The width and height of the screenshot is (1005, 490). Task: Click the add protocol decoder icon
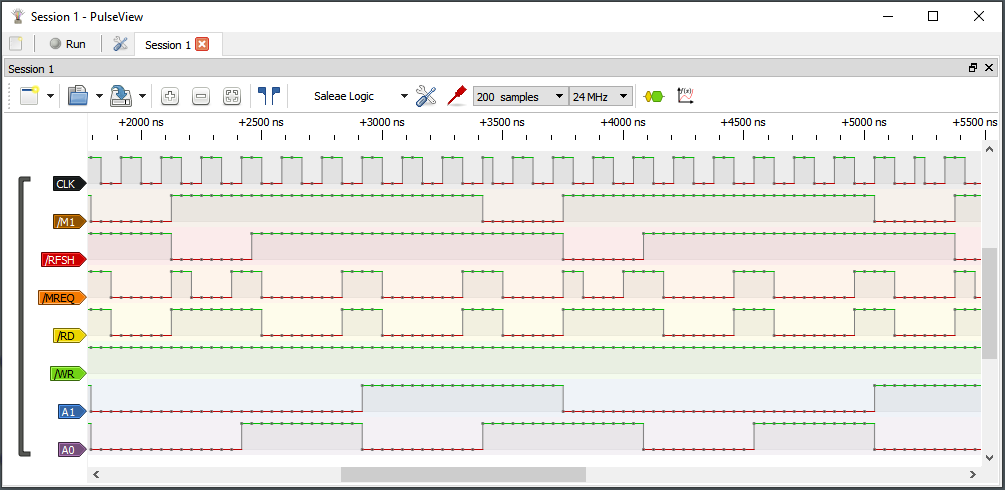click(x=653, y=97)
